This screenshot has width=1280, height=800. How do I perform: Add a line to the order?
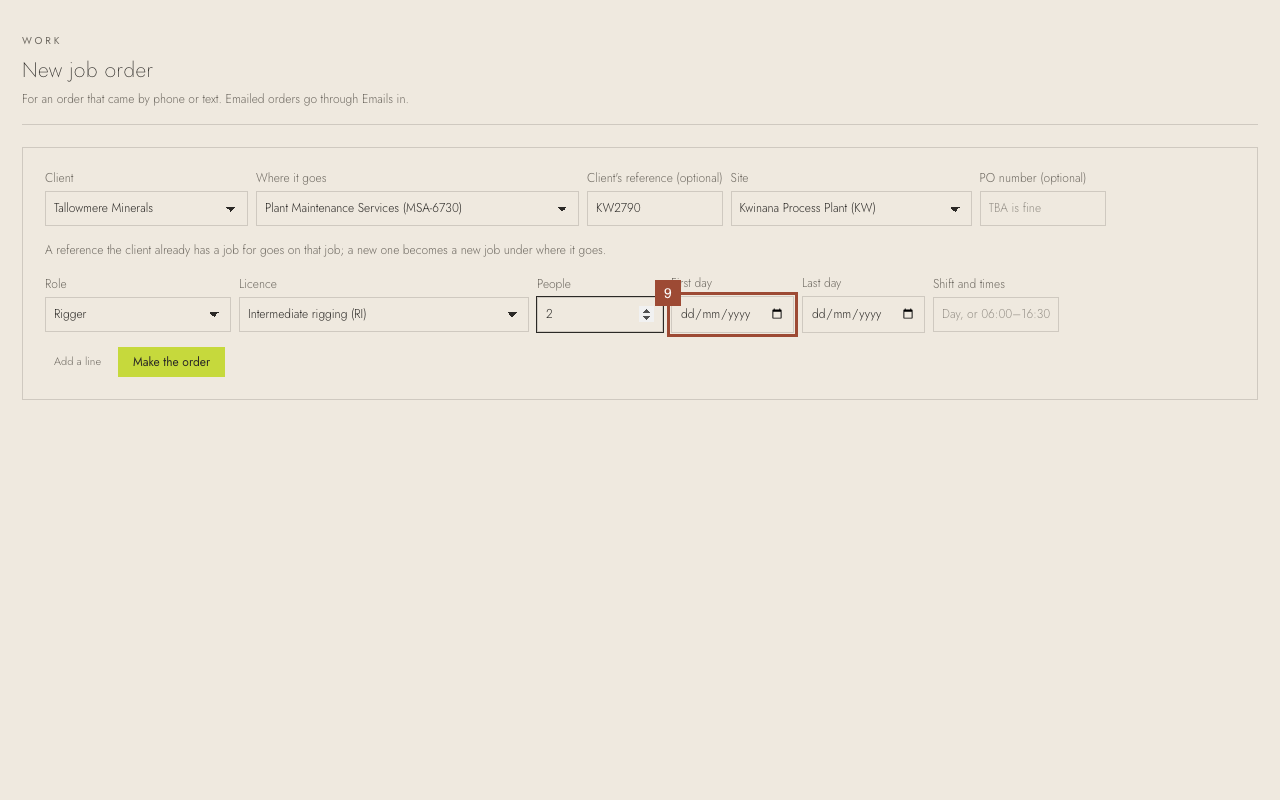77,362
